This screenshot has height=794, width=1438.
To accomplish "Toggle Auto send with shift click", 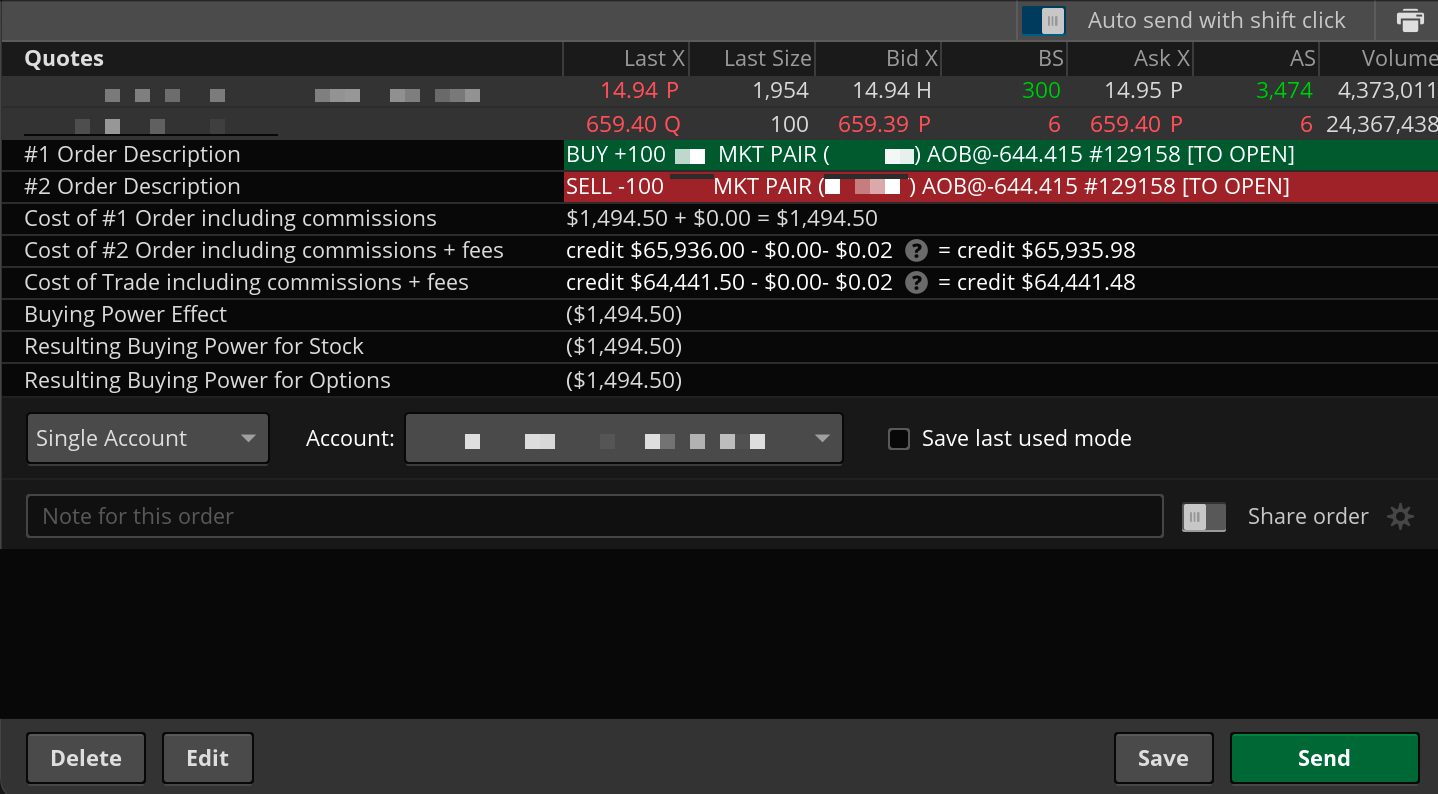I will coord(1044,21).
